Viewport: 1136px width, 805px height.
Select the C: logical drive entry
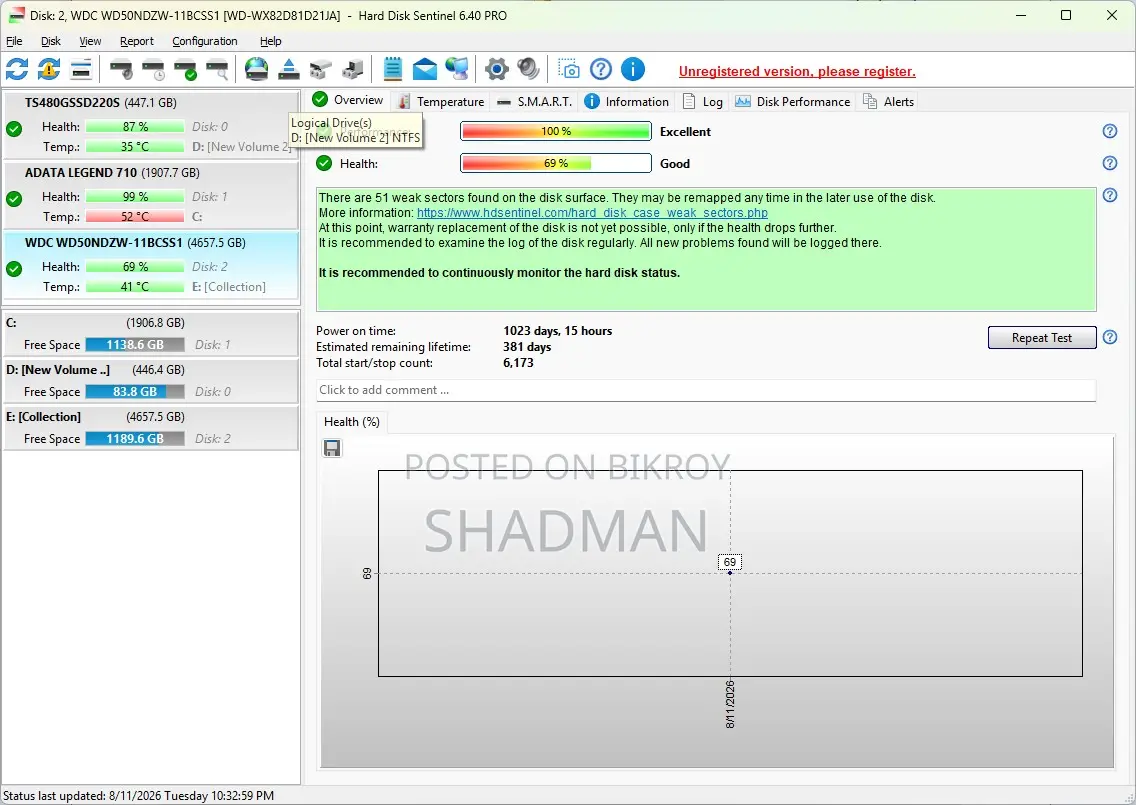[151, 333]
